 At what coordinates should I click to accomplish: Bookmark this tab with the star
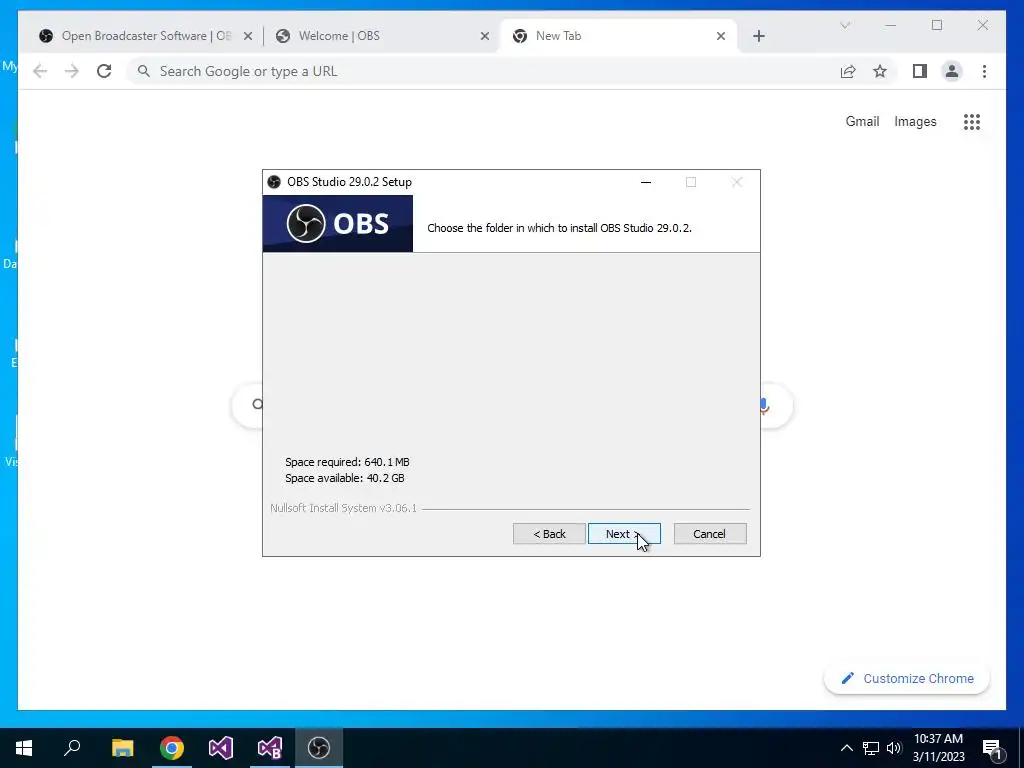tap(880, 71)
